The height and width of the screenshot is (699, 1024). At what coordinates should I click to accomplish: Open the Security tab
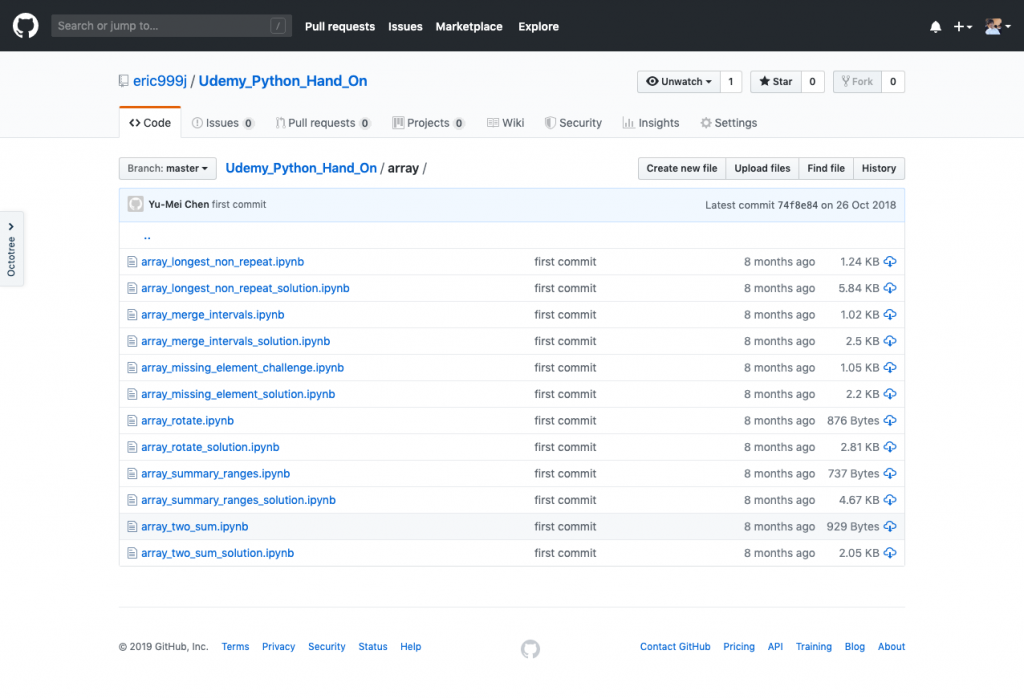pos(573,123)
